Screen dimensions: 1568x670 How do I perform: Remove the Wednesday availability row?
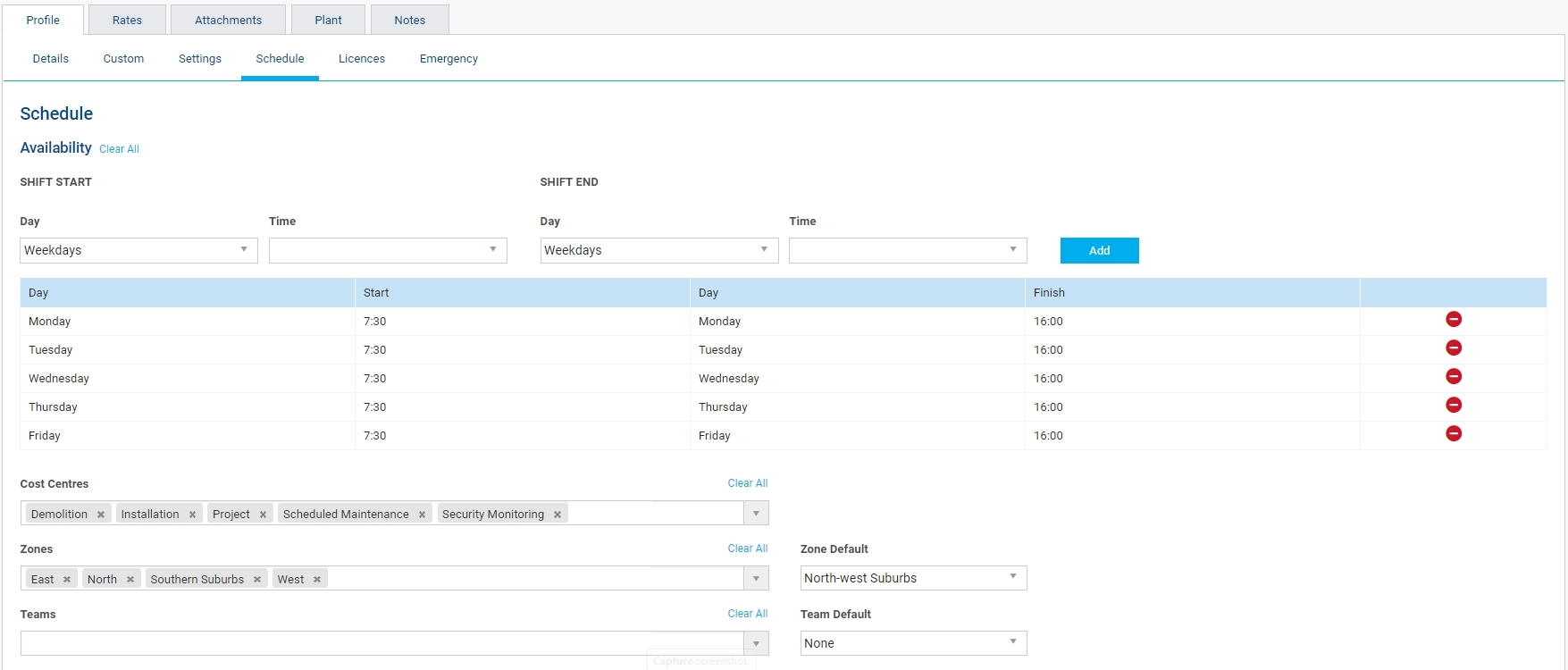pyautogui.click(x=1453, y=377)
